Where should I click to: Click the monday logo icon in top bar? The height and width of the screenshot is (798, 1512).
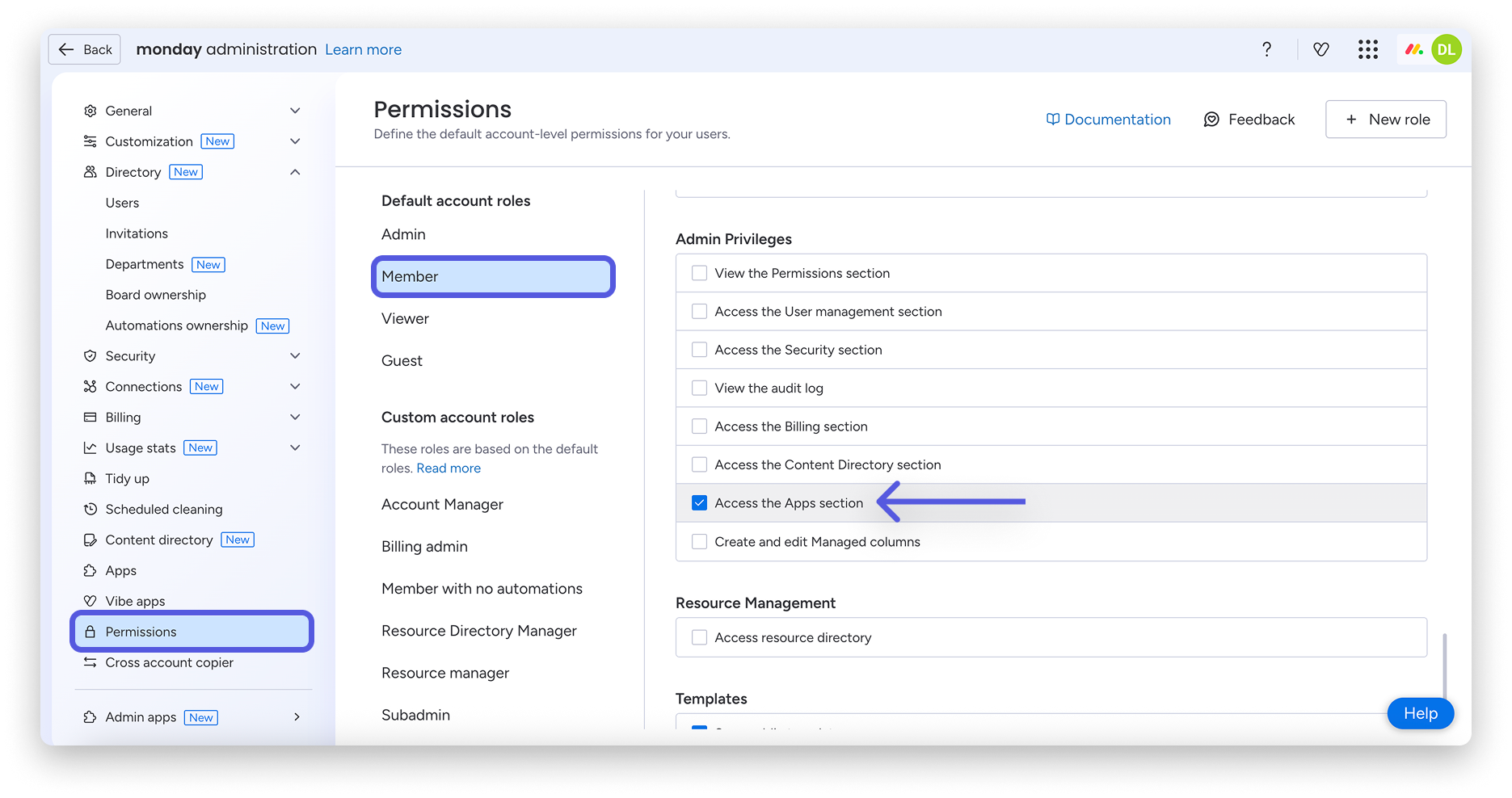pyautogui.click(x=1413, y=49)
